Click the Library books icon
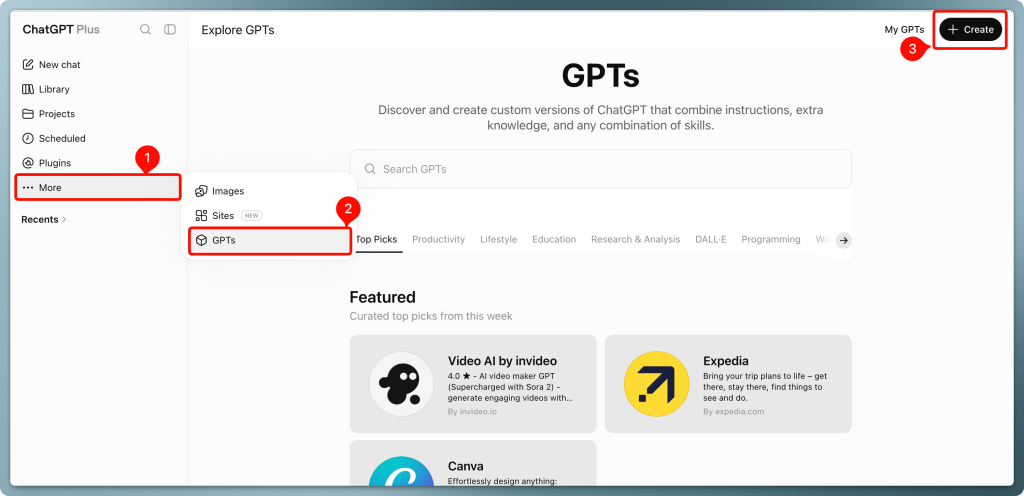Screen dimensions: 1024x496 [27, 89]
